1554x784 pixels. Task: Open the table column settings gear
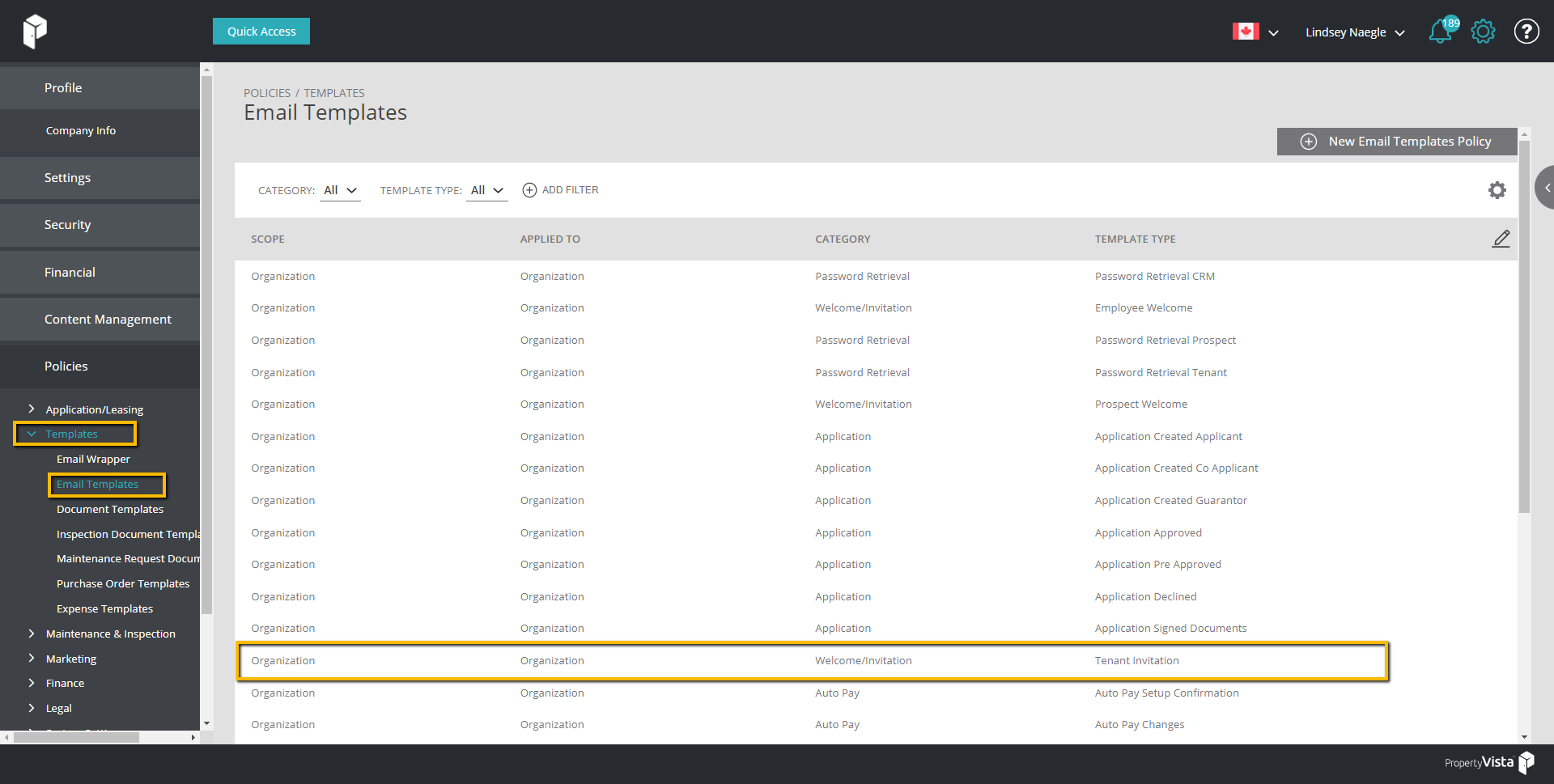pos(1497,190)
